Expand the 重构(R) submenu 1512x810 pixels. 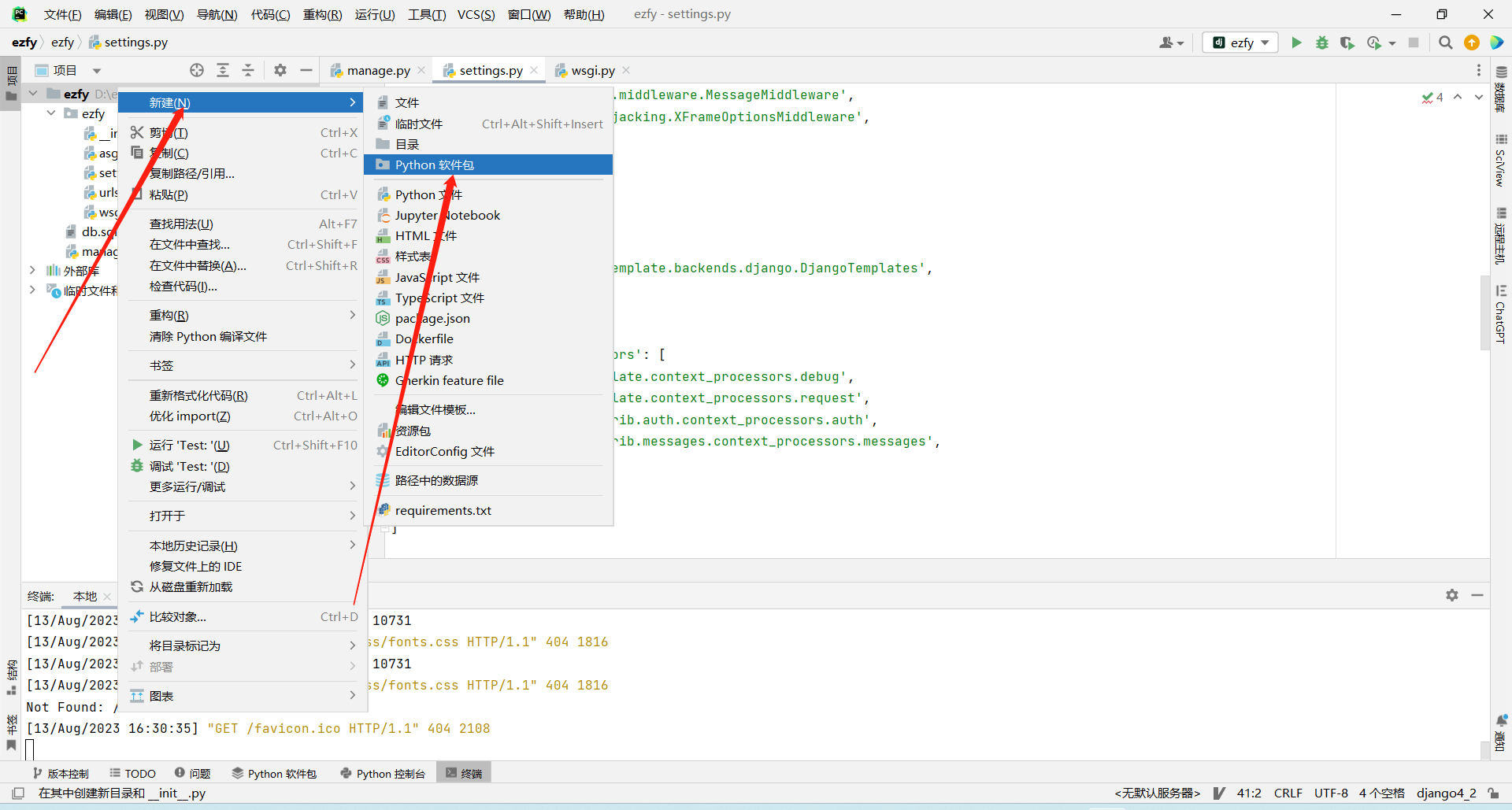pyautogui.click(x=243, y=315)
